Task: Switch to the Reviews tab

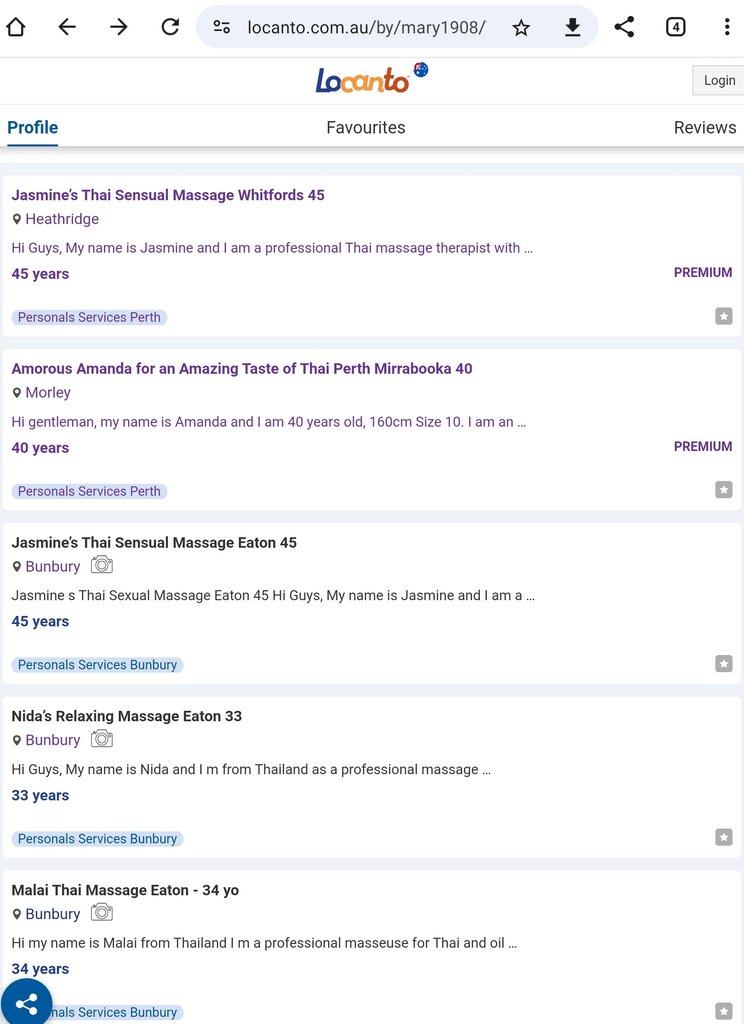Action: tap(704, 128)
